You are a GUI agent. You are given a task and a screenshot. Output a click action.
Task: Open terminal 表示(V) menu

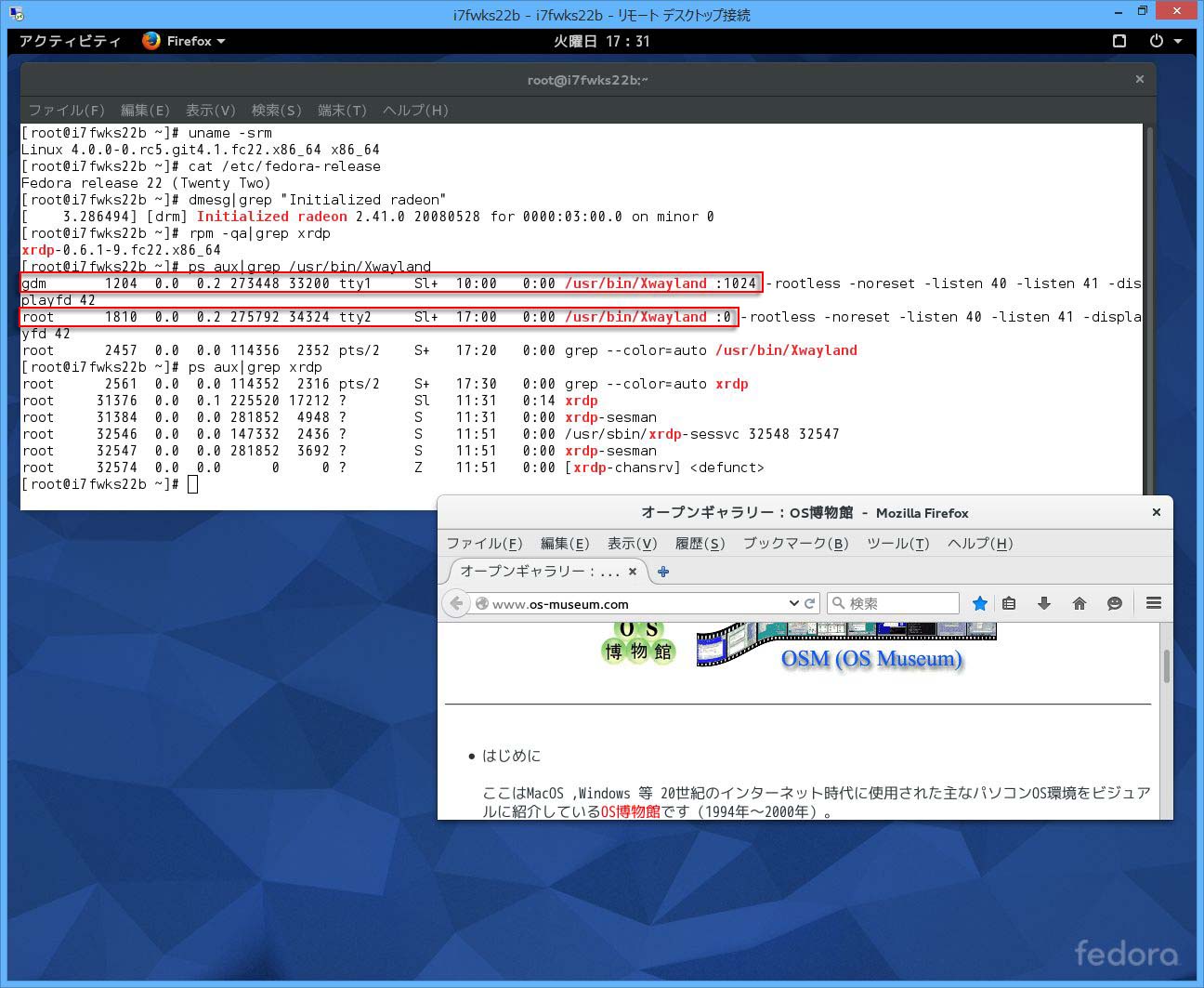click(210, 110)
